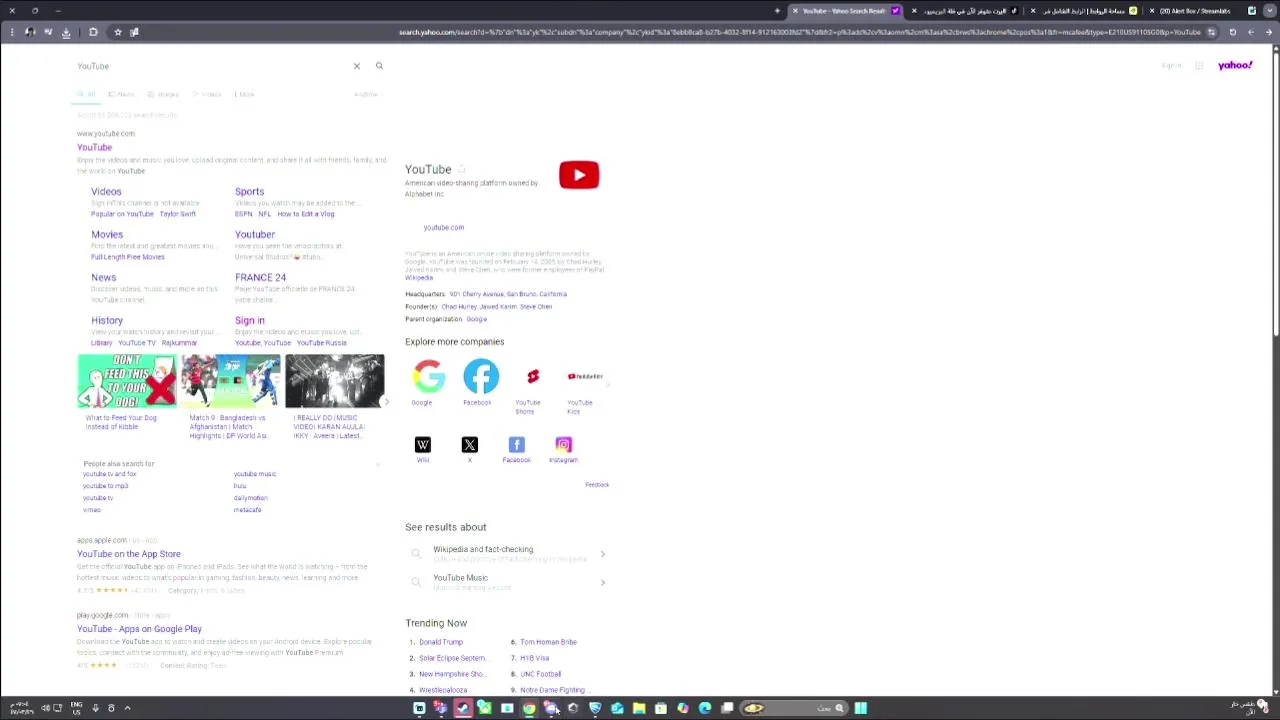The height and width of the screenshot is (720, 1280).
Task: Open the FRANCE 24 sitelink
Action: tap(260, 277)
